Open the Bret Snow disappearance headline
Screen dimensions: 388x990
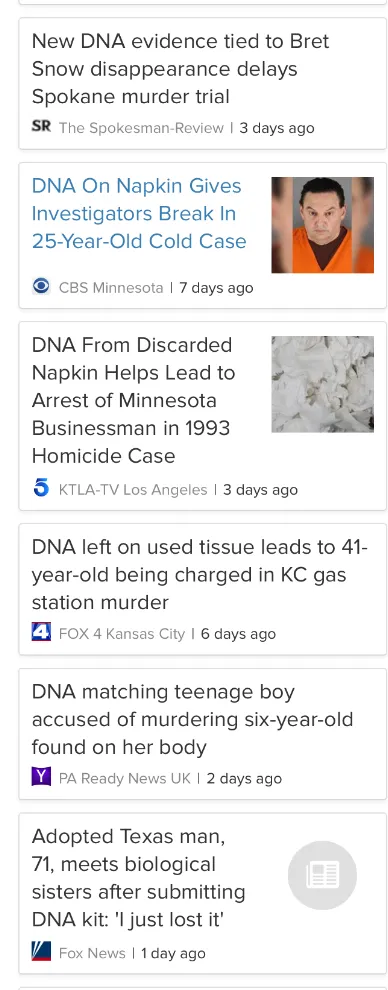[x=180, y=69]
